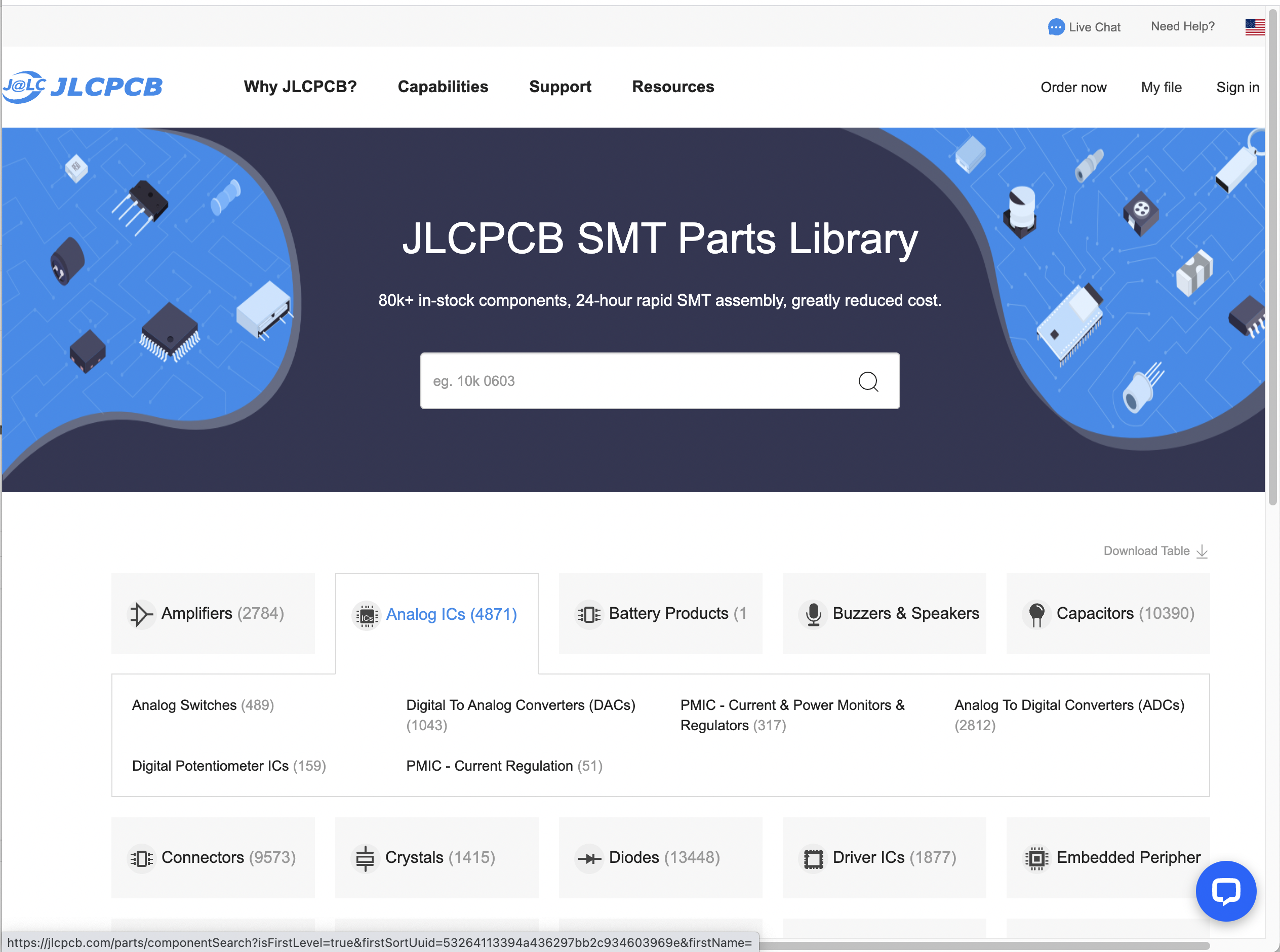Open the US flag language selector
Viewport: 1280px width, 952px height.
pyautogui.click(x=1254, y=27)
